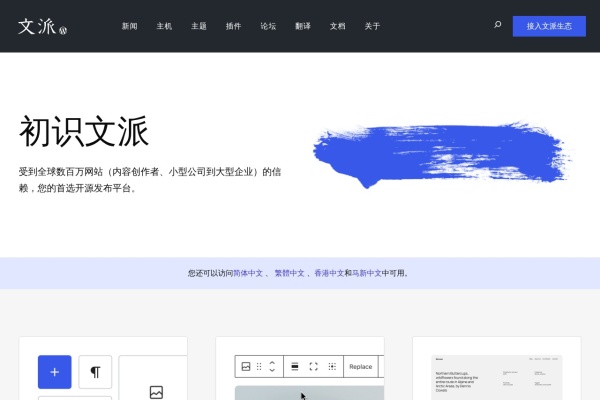Click the paragraph pilcrow icon
This screenshot has width=600, height=400.
click(95, 372)
